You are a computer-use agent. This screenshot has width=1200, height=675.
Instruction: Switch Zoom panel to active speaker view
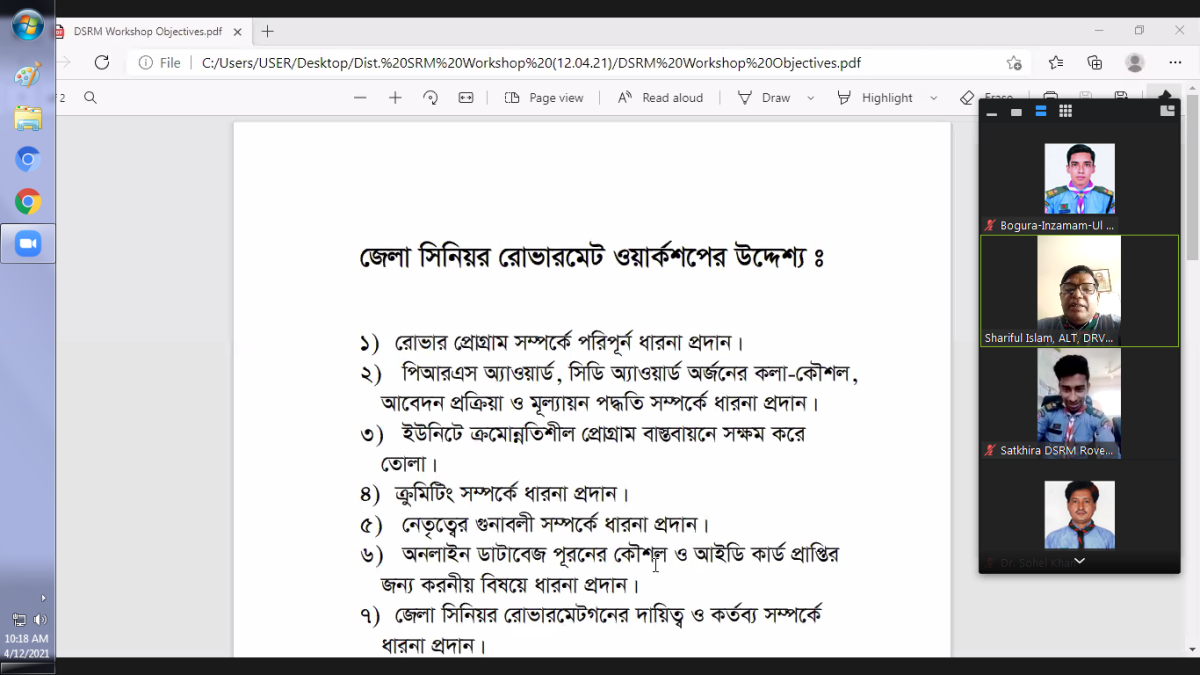point(1014,111)
